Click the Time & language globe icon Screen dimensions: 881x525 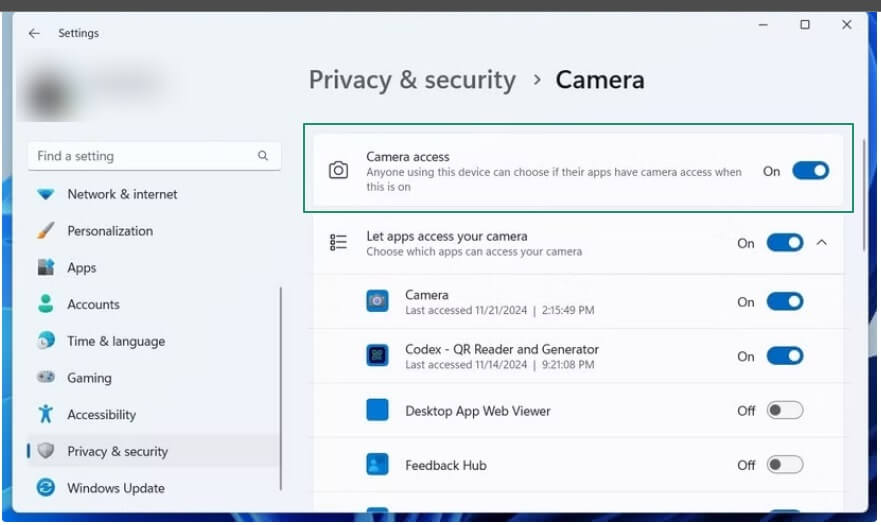click(46, 341)
